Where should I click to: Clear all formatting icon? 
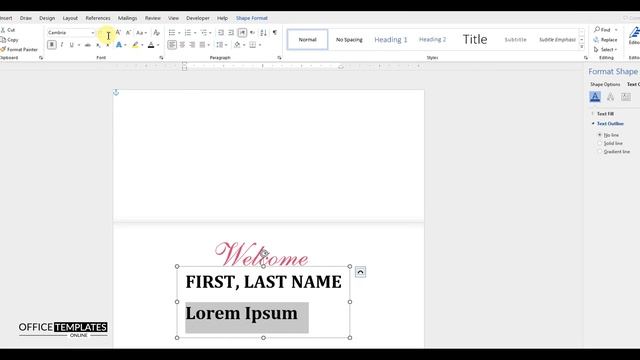click(156, 33)
